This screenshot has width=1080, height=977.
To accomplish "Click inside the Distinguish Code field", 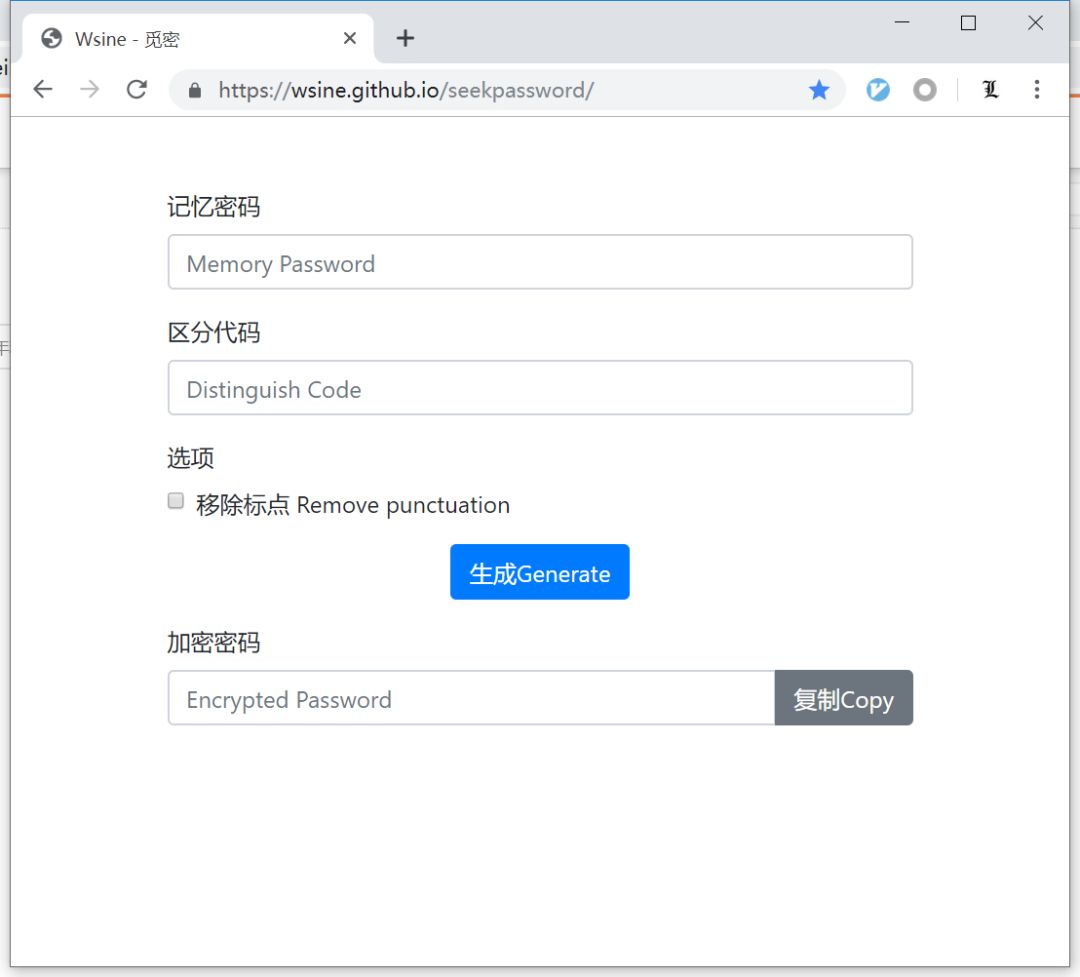I will pyautogui.click(x=540, y=388).
